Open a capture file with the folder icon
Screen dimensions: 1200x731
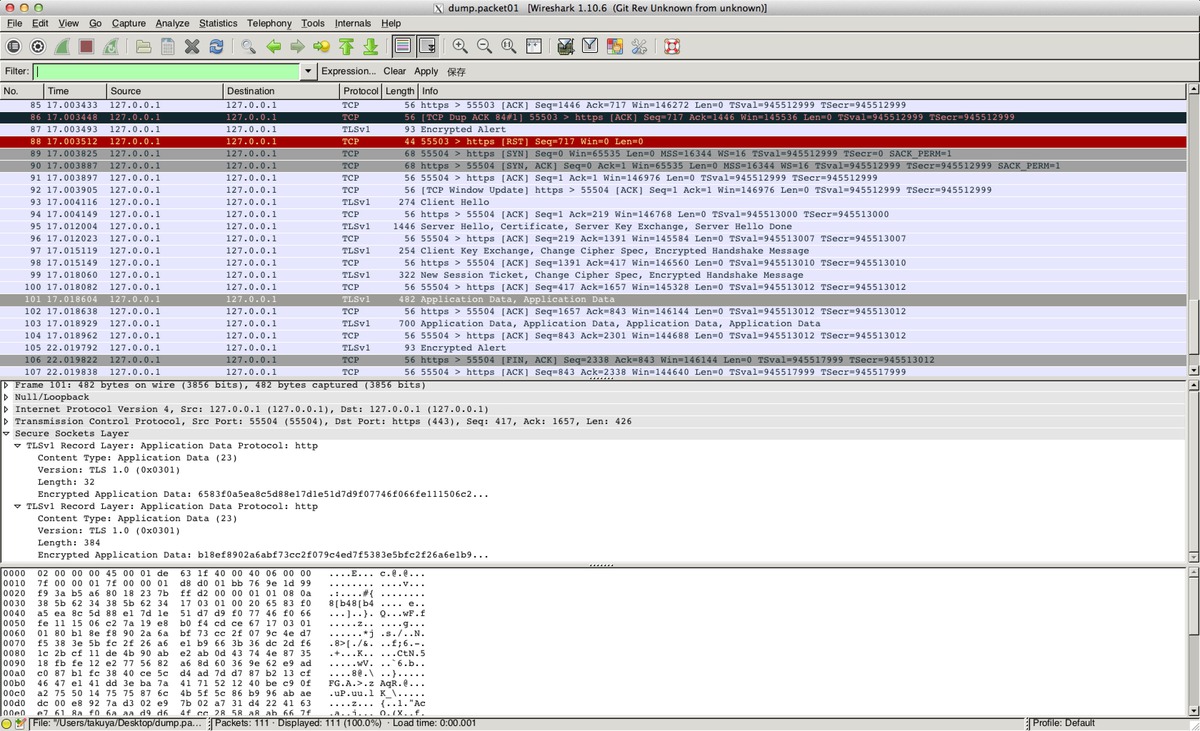point(143,46)
